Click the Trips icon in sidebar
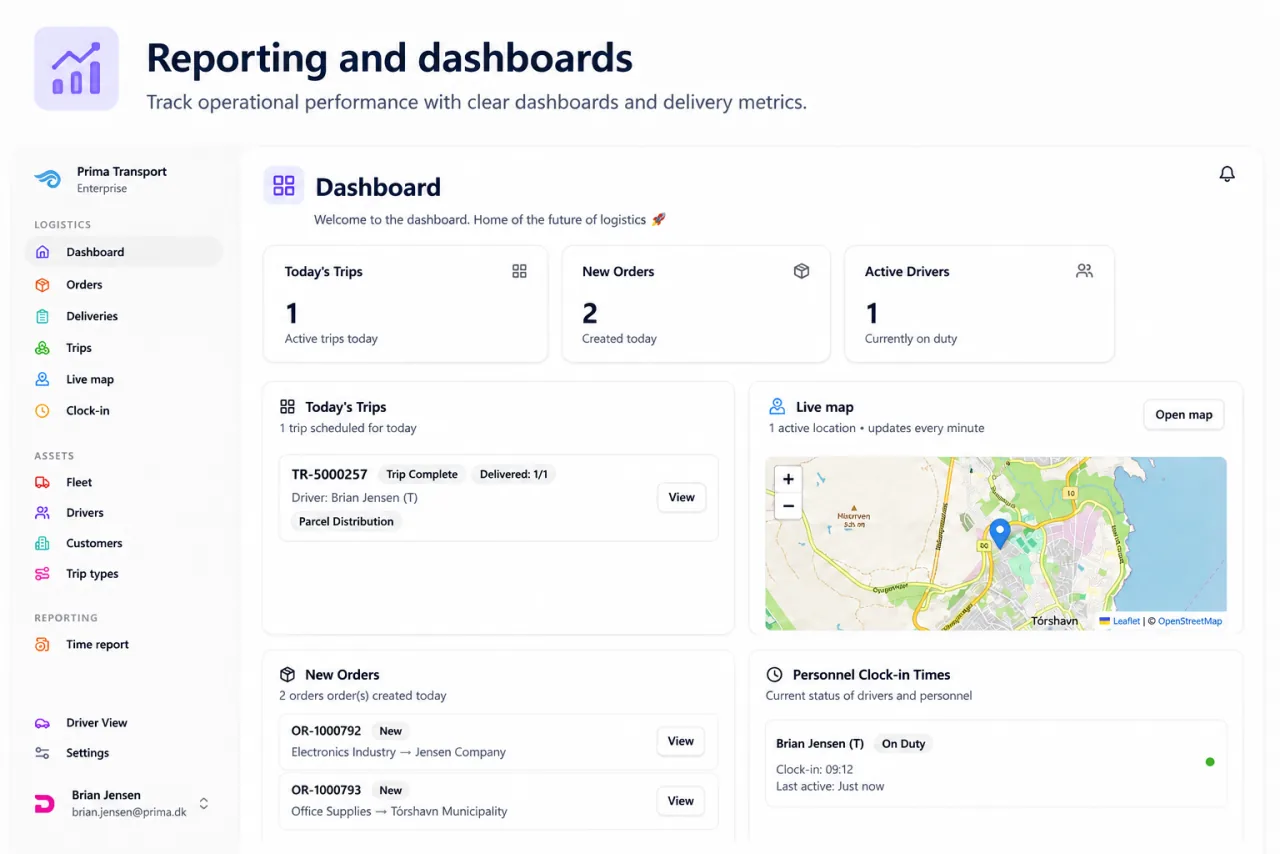The width and height of the screenshot is (1280, 854). [x=42, y=348]
